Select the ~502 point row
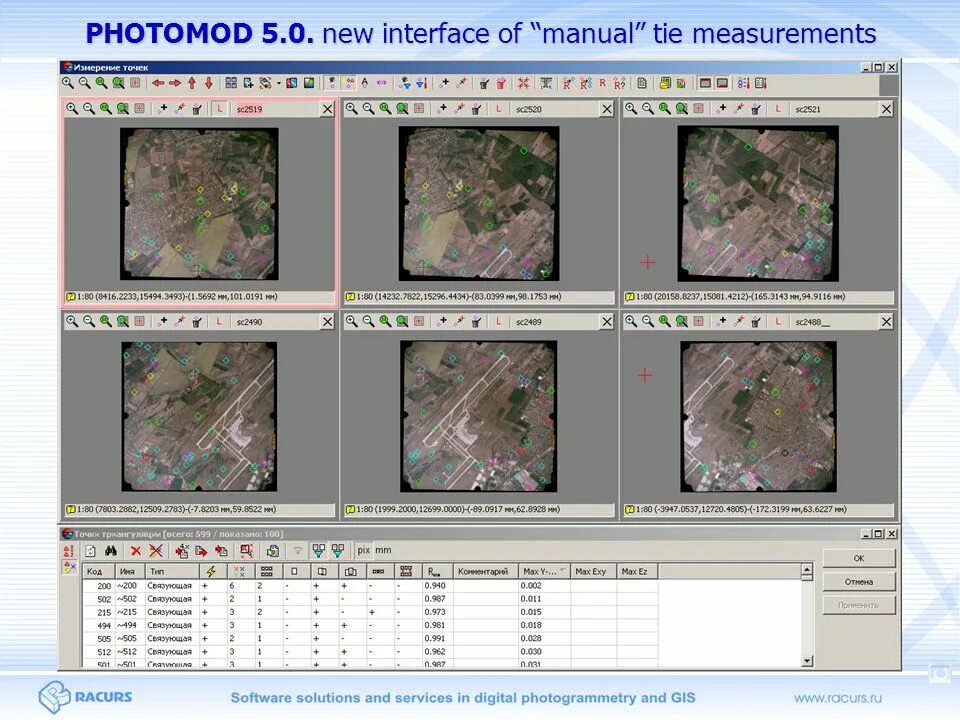Screen dimensions: 960x720 coord(370,599)
